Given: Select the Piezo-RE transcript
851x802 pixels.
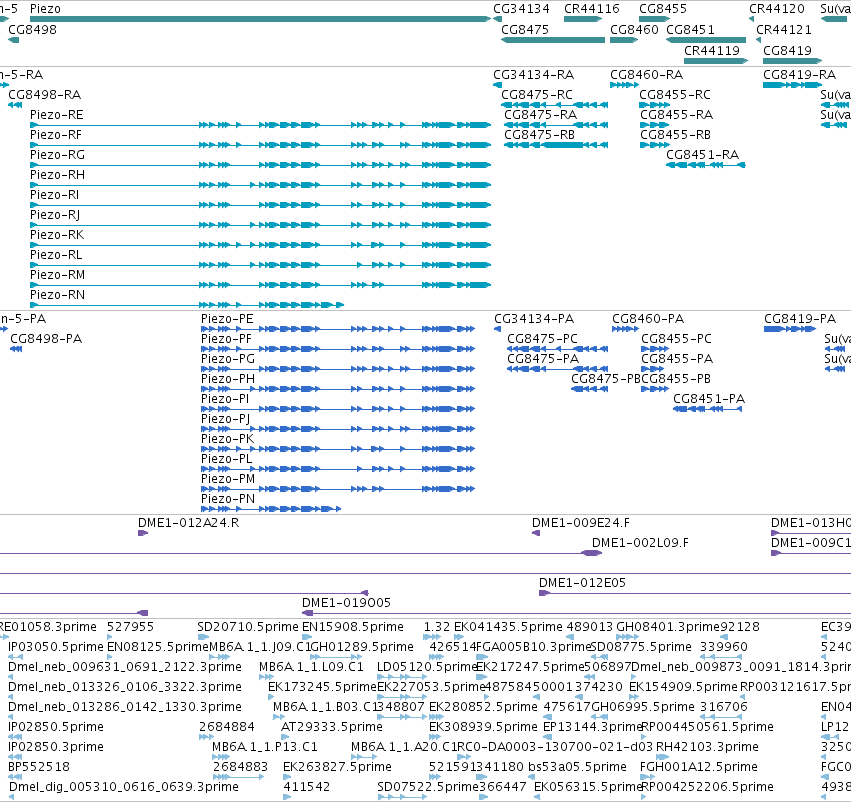Looking at the screenshot, I should click(x=261, y=125).
